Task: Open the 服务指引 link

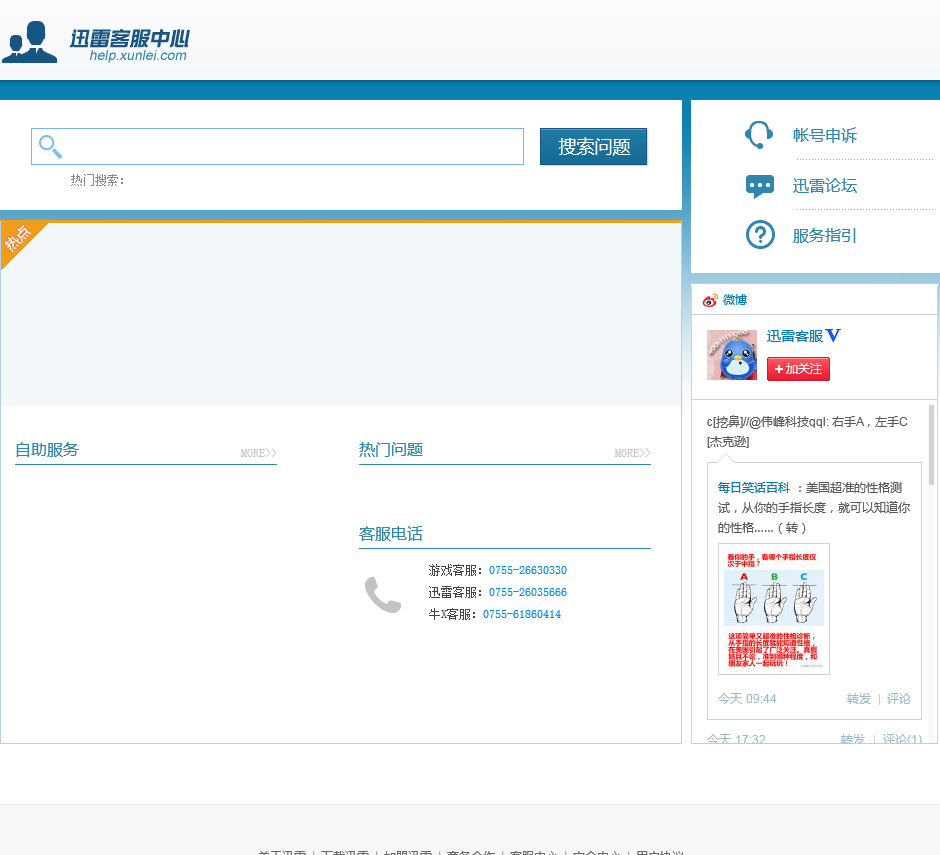Action: pyautogui.click(x=824, y=236)
